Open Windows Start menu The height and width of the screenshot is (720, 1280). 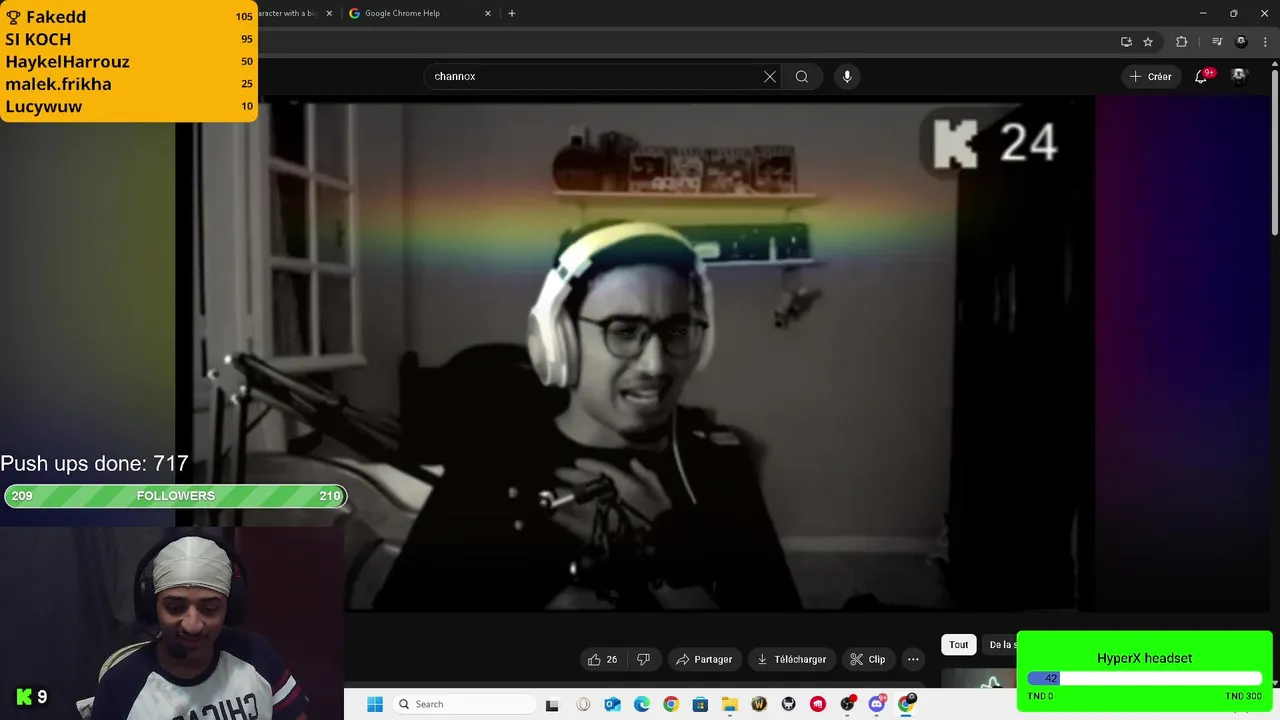375,704
